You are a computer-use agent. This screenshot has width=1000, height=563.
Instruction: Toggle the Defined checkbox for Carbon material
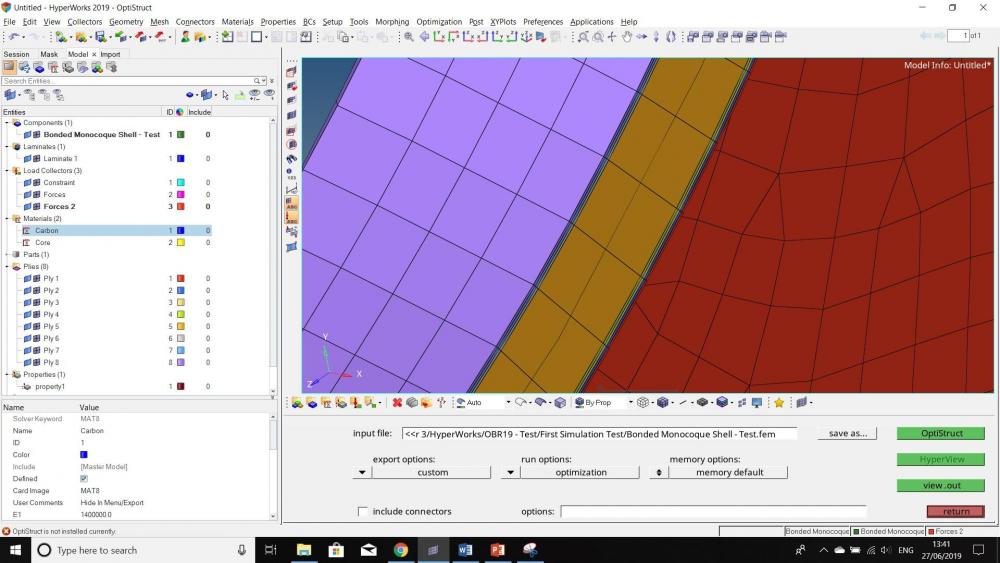tap(84, 479)
